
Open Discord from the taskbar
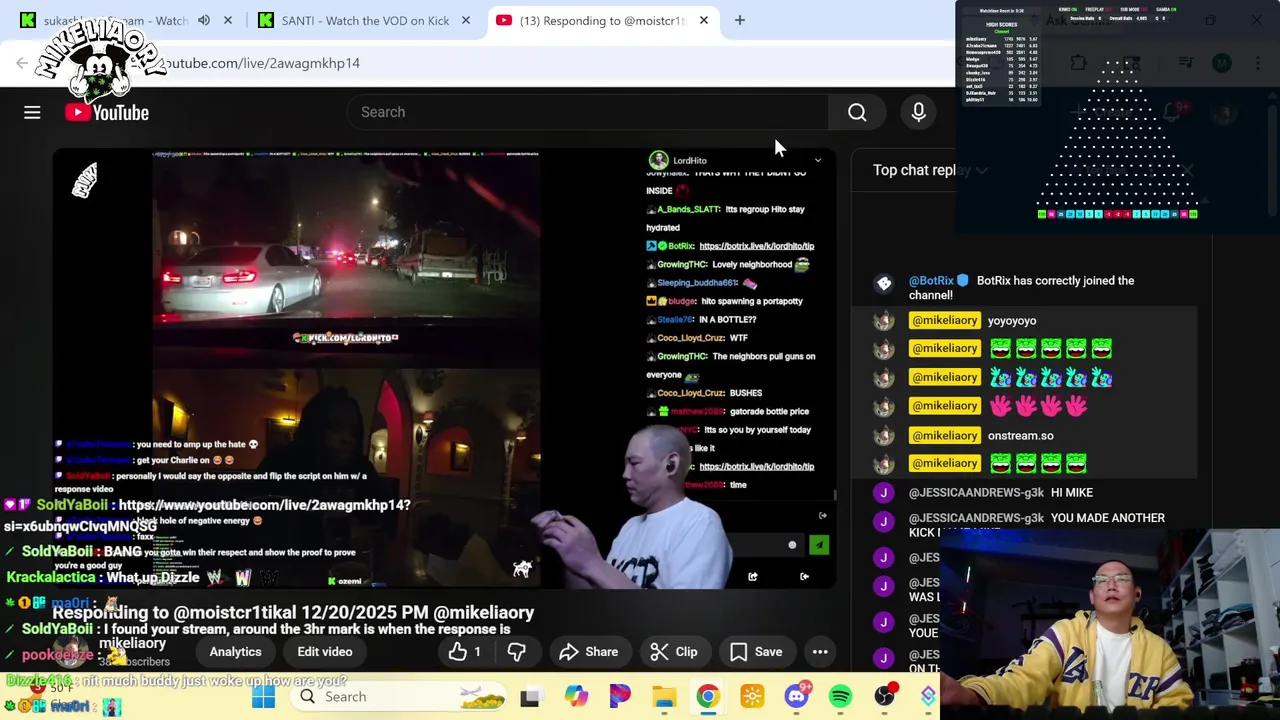796,697
